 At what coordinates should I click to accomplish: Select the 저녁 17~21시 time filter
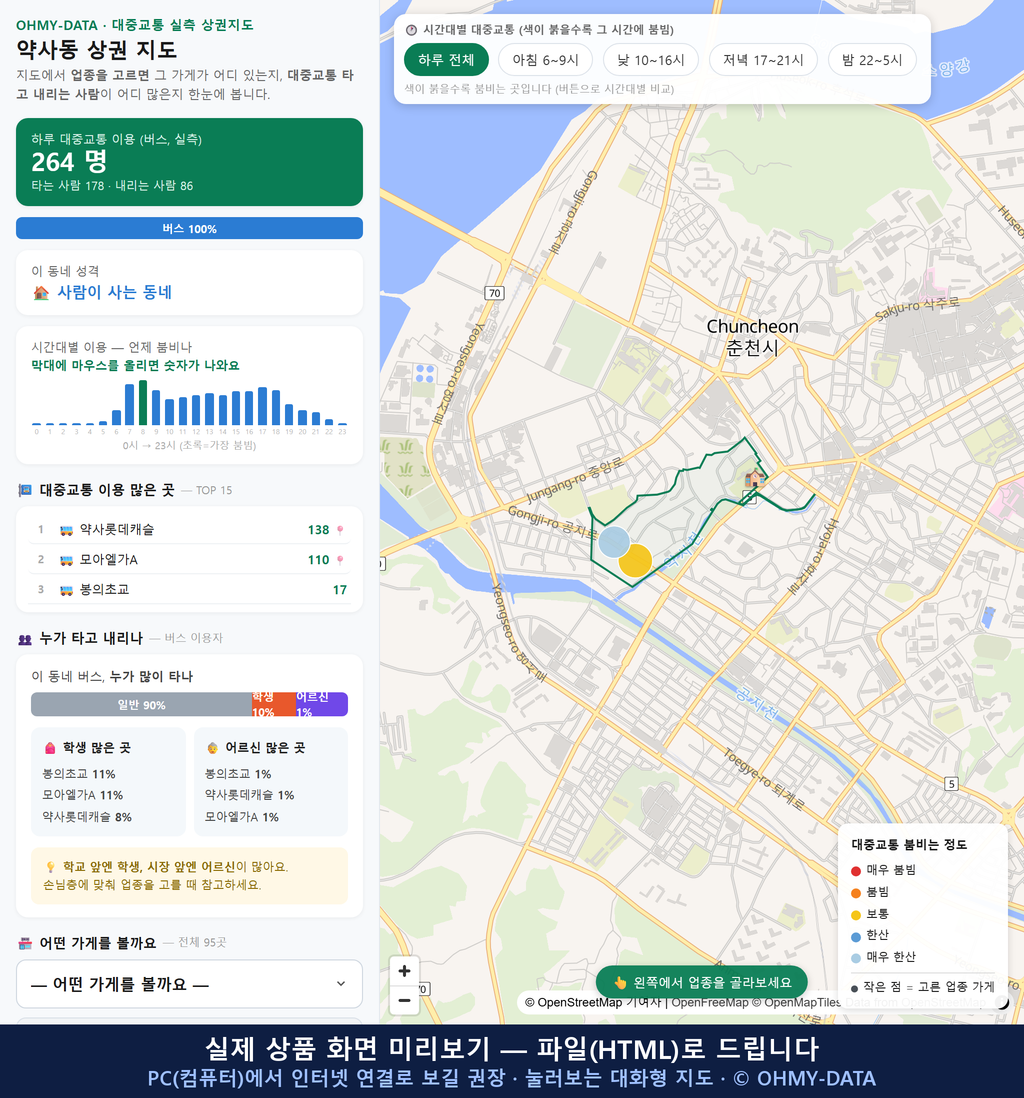[763, 60]
